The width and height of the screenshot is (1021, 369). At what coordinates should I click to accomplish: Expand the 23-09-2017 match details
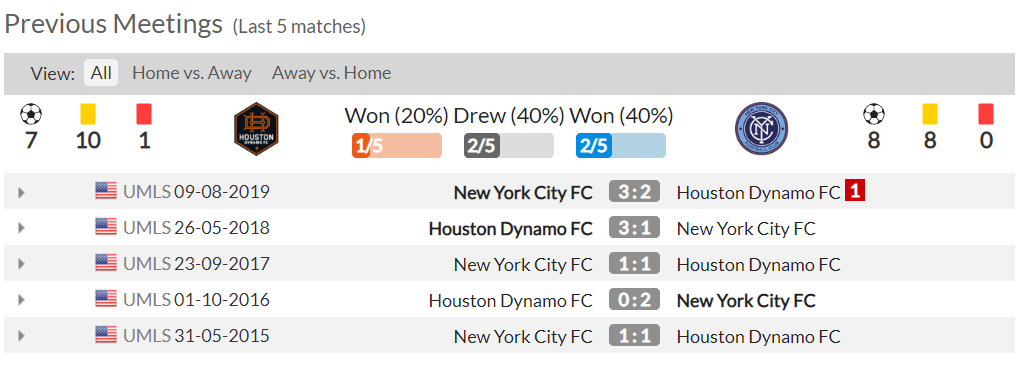point(21,264)
